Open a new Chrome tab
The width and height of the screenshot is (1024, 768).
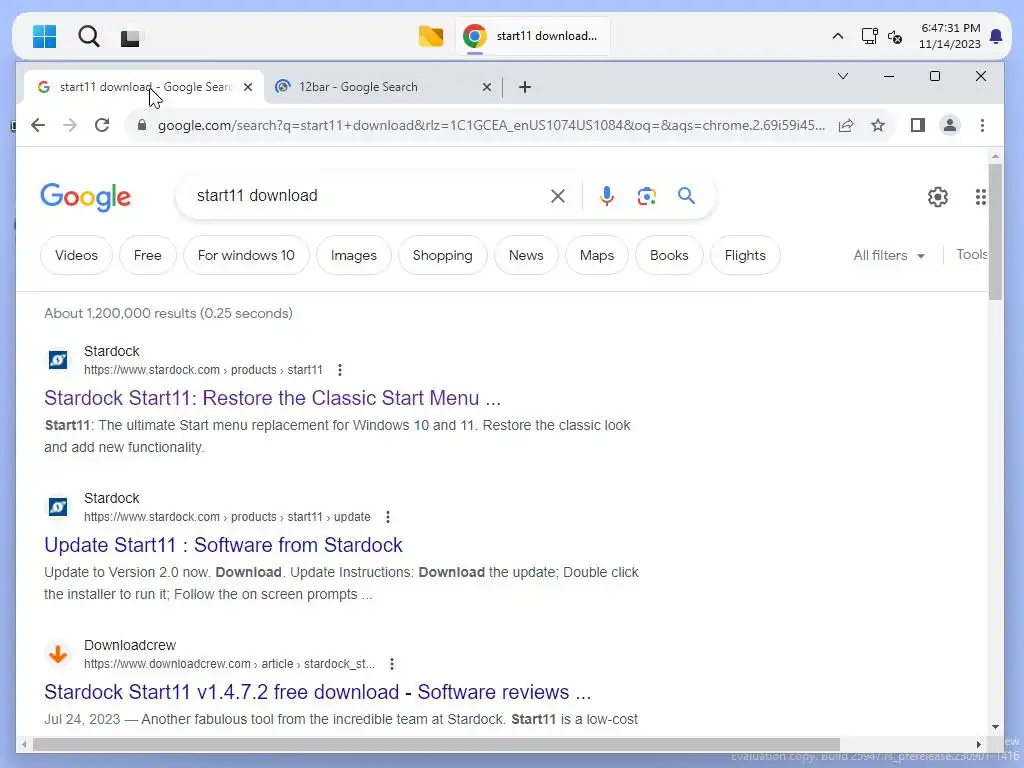coord(524,87)
